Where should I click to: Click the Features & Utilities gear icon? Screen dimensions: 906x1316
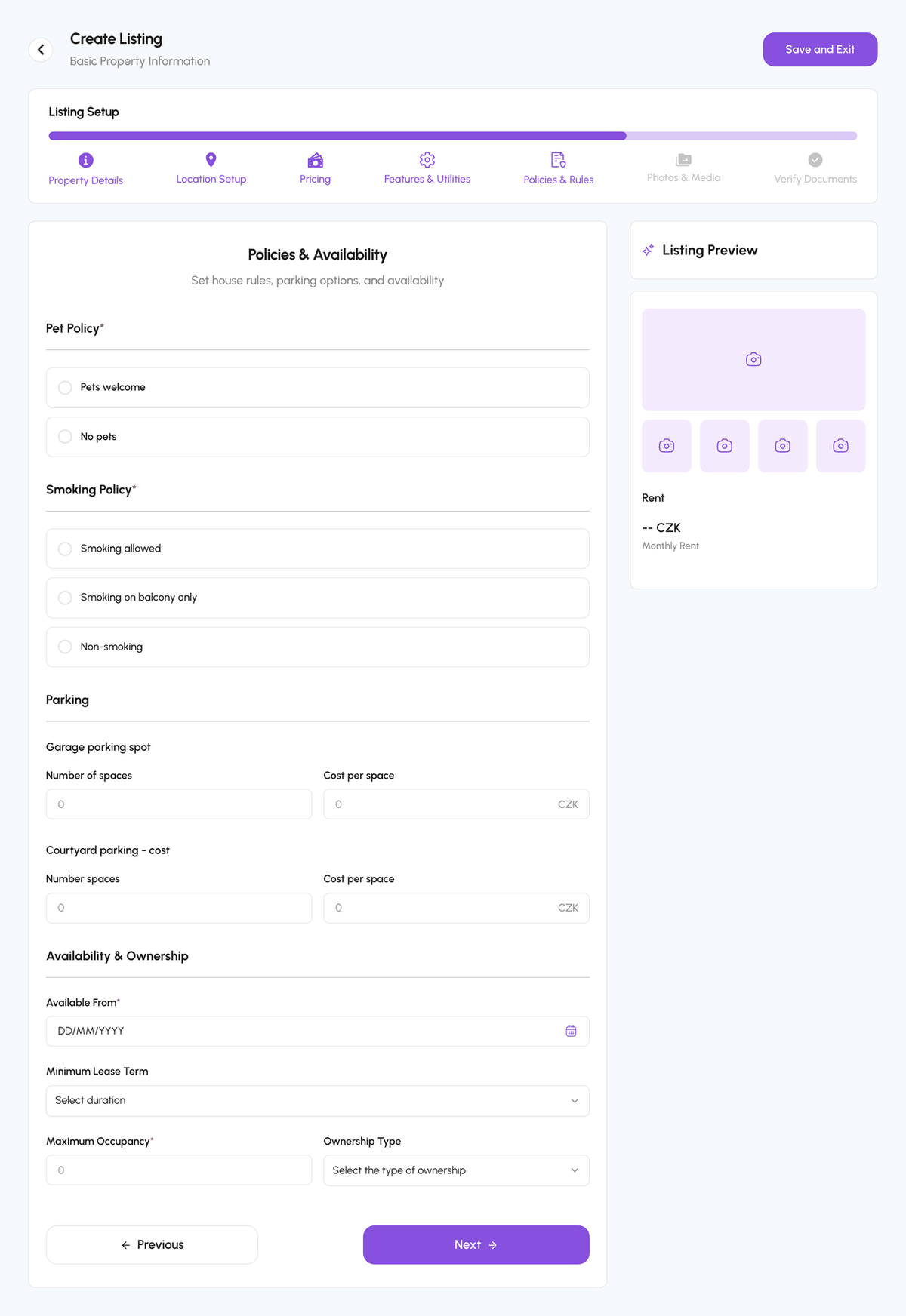[x=427, y=159]
